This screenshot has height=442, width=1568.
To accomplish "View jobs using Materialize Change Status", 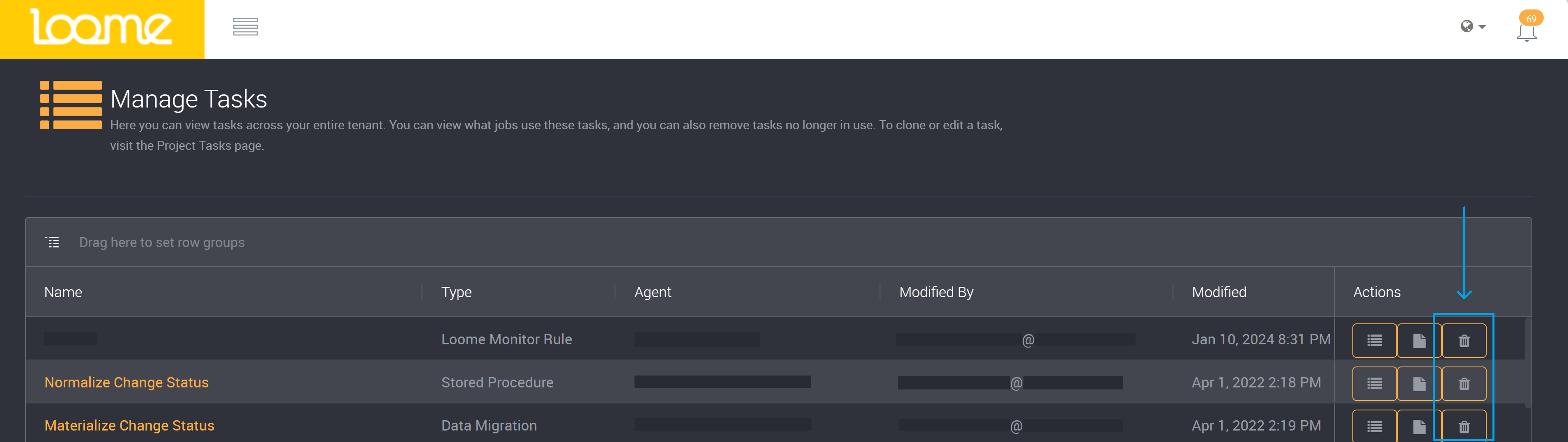I will click(x=1375, y=426).
